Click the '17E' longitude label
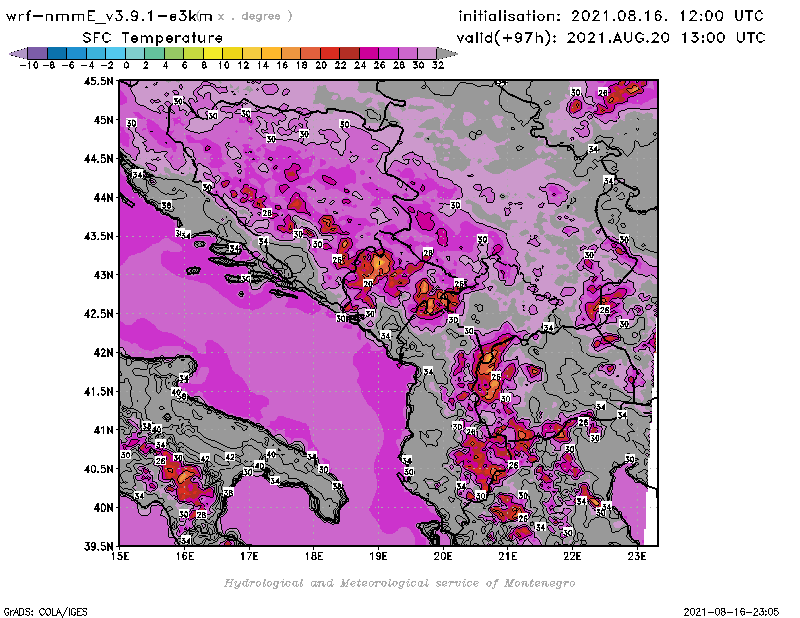Screen dimensions: 800x618 249,556
